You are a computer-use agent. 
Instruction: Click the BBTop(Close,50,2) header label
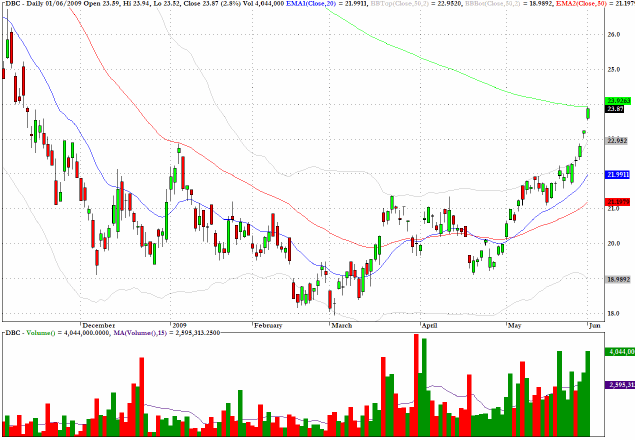pos(398,4)
